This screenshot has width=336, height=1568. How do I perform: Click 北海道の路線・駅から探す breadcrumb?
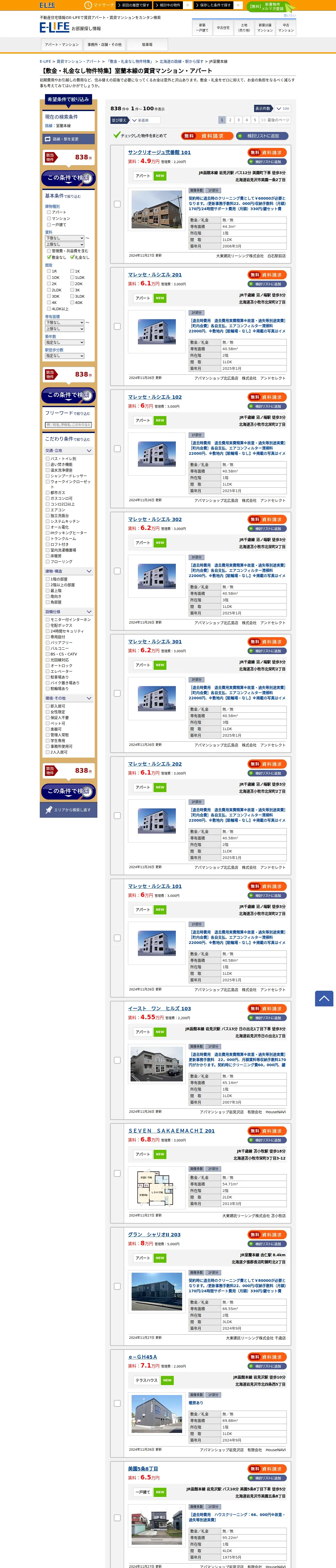point(181,61)
